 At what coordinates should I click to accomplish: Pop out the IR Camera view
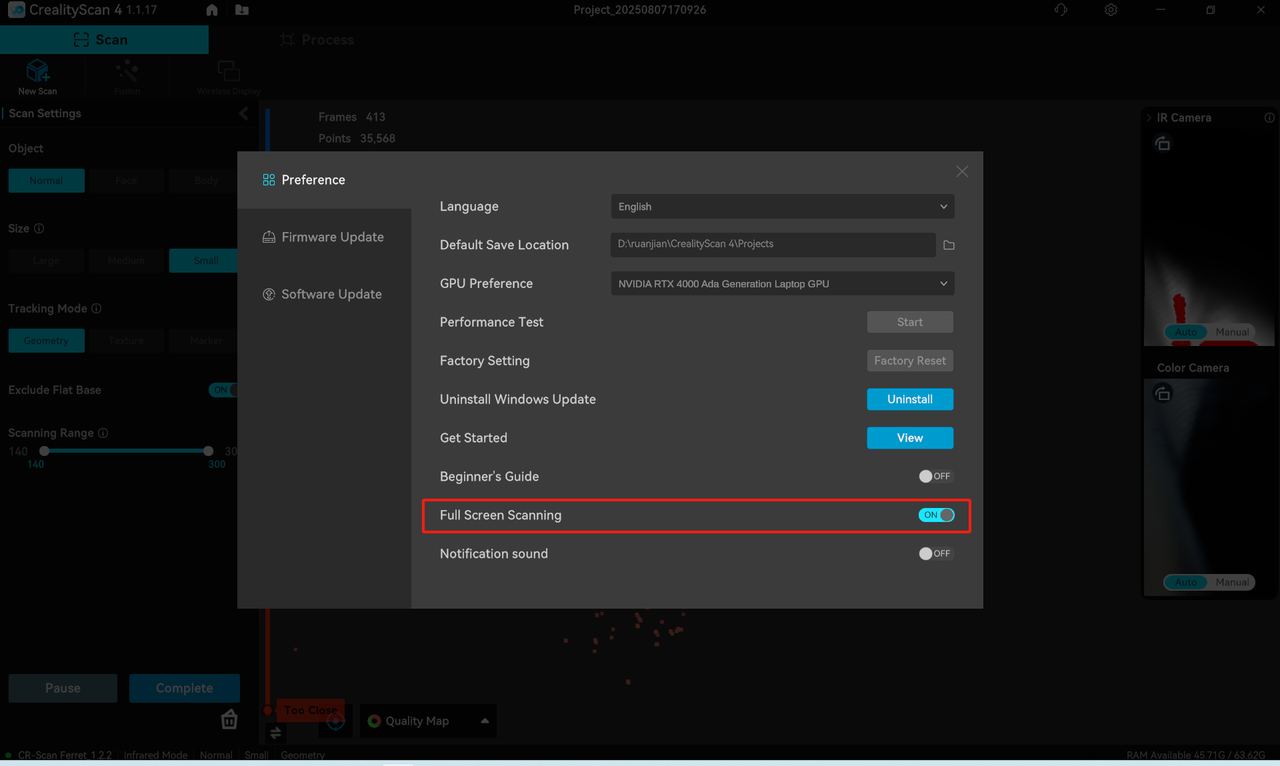[x=1162, y=144]
